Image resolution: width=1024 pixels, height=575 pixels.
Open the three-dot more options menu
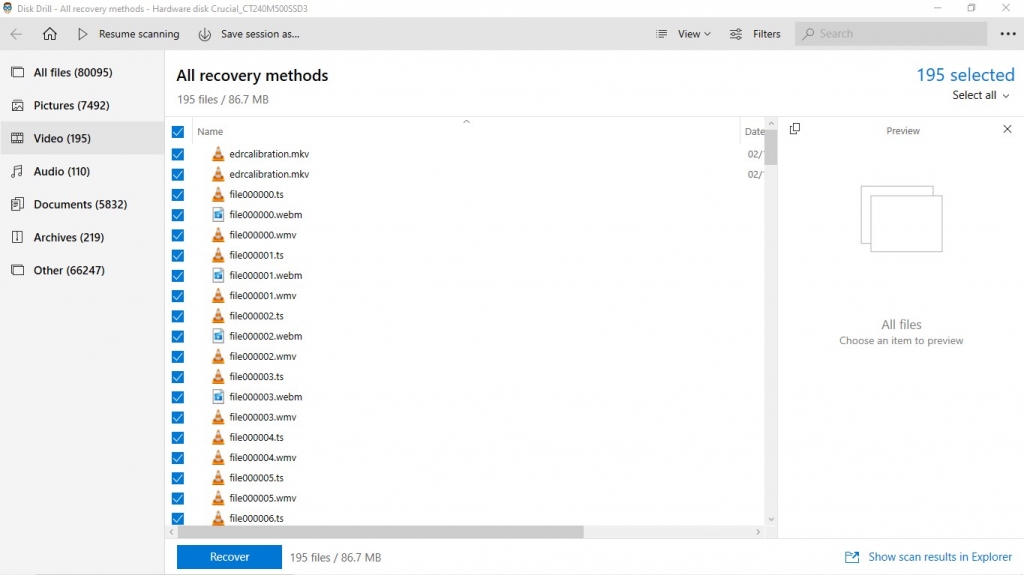click(x=1008, y=34)
